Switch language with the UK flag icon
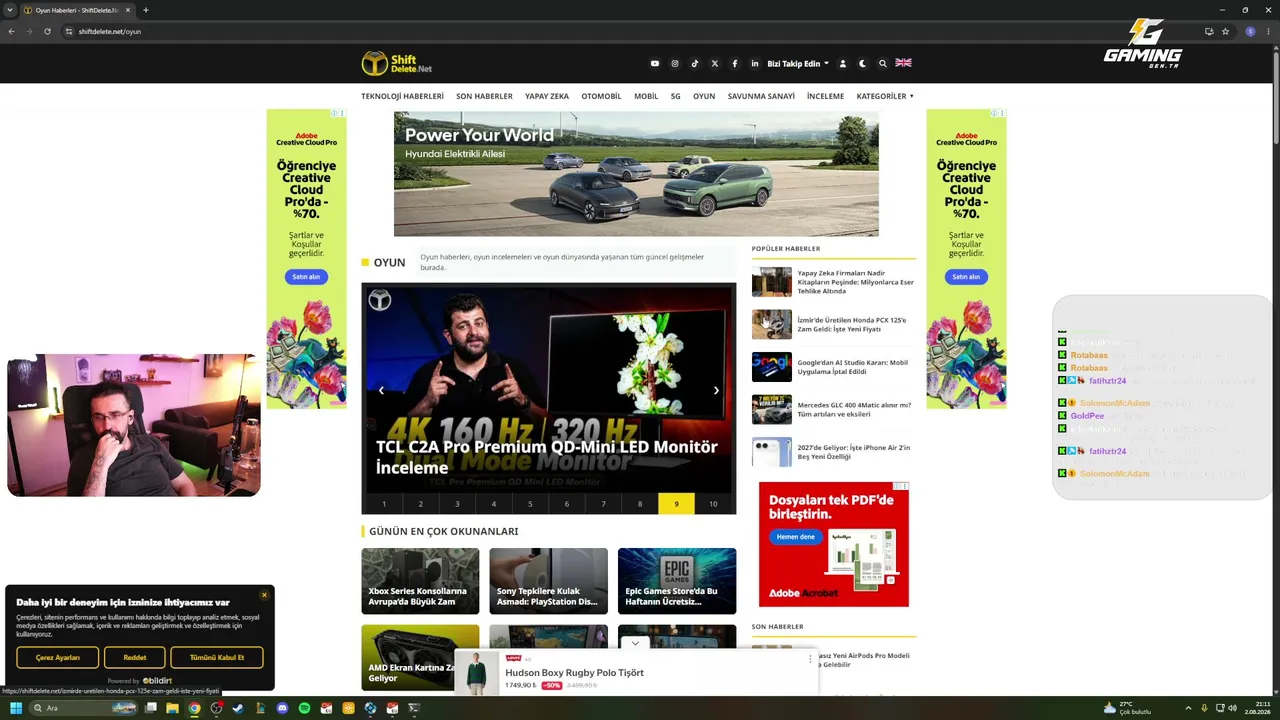The height and width of the screenshot is (720, 1280). (x=903, y=63)
